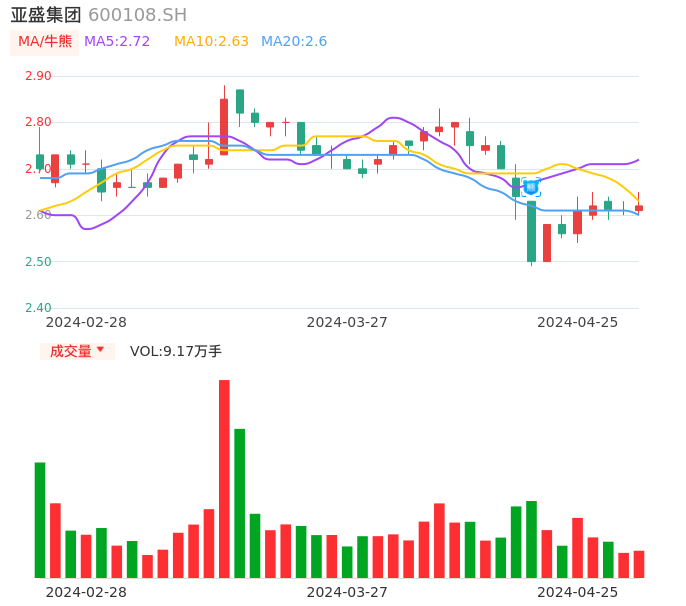Click the blue bear marker icon on chart
The width and height of the screenshot is (686, 606).
tap(531, 186)
